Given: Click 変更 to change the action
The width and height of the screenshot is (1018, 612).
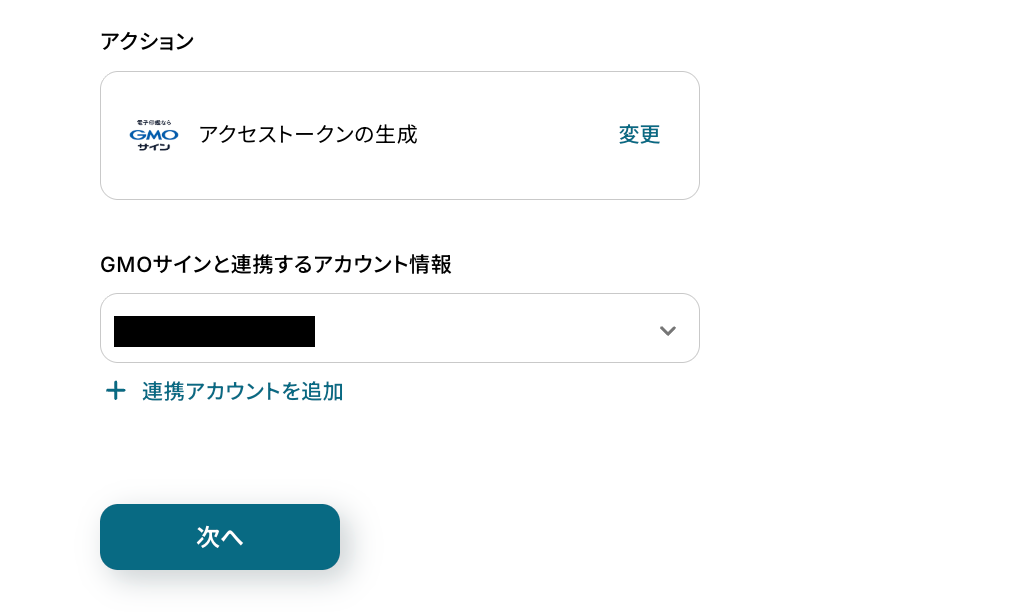Looking at the screenshot, I should tap(639, 135).
